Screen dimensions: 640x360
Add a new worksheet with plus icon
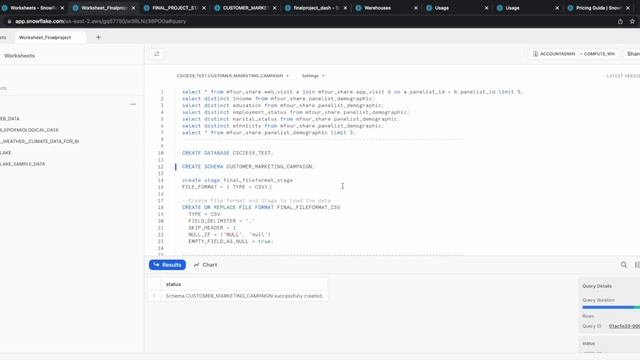point(98,37)
